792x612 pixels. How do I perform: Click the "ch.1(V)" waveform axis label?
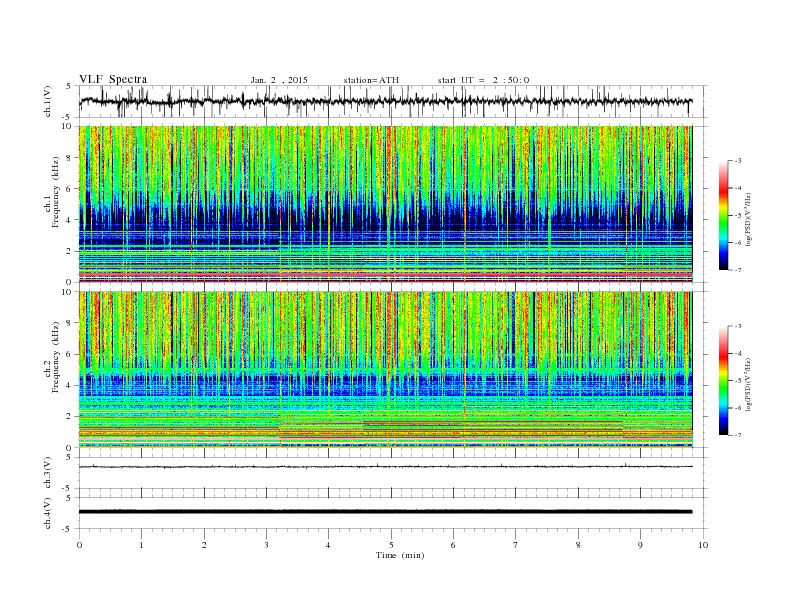pos(48,101)
